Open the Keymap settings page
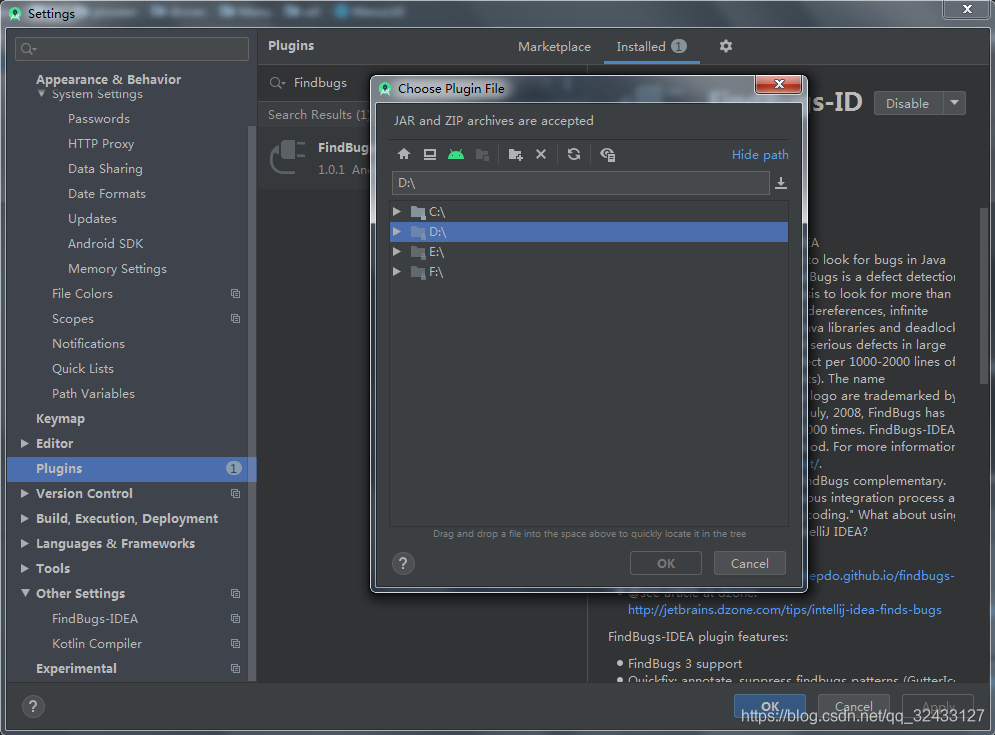The width and height of the screenshot is (995, 735). (x=60, y=418)
